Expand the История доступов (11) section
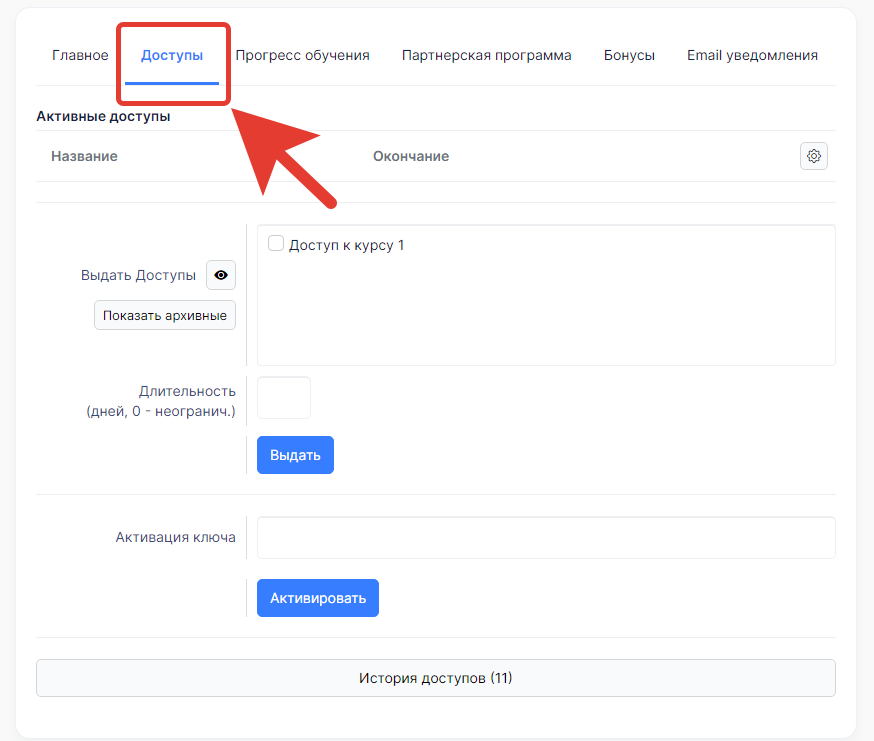 tap(435, 678)
